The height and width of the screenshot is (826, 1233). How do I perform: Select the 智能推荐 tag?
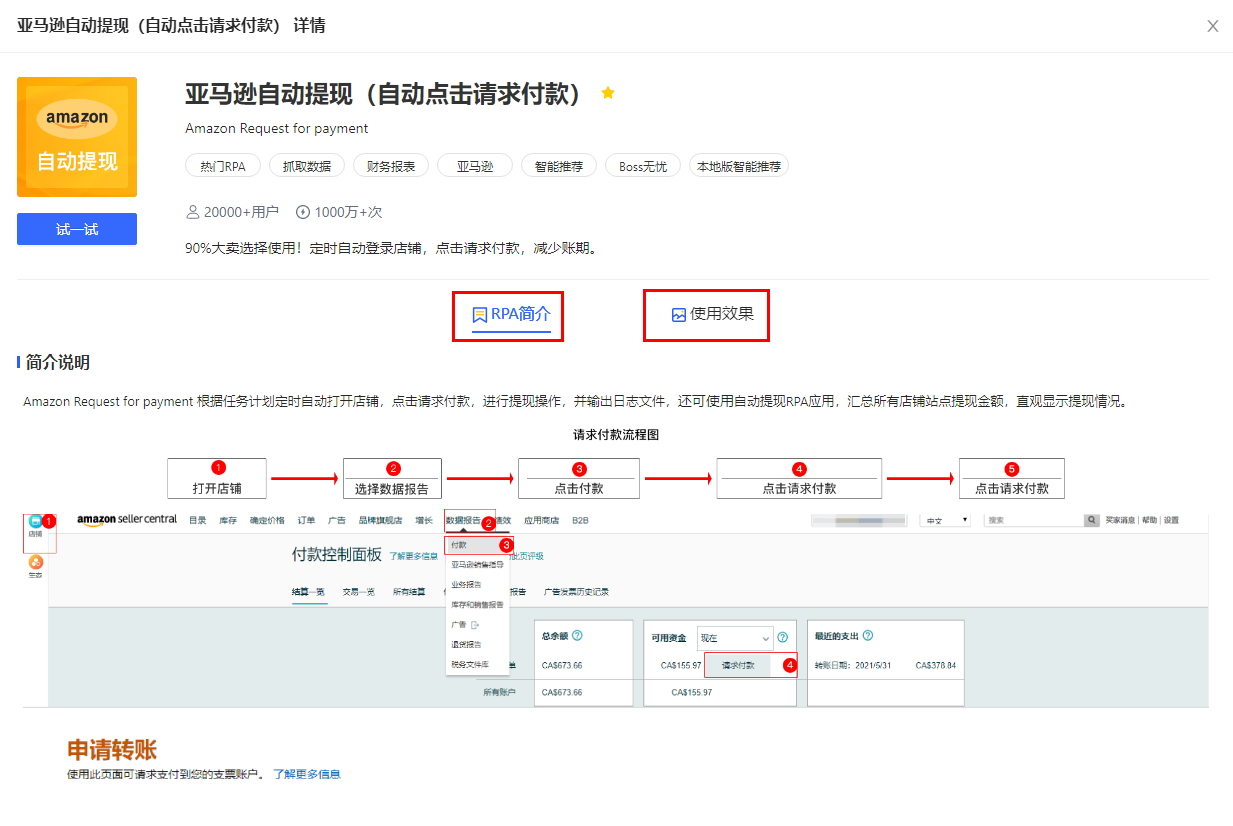(559, 166)
